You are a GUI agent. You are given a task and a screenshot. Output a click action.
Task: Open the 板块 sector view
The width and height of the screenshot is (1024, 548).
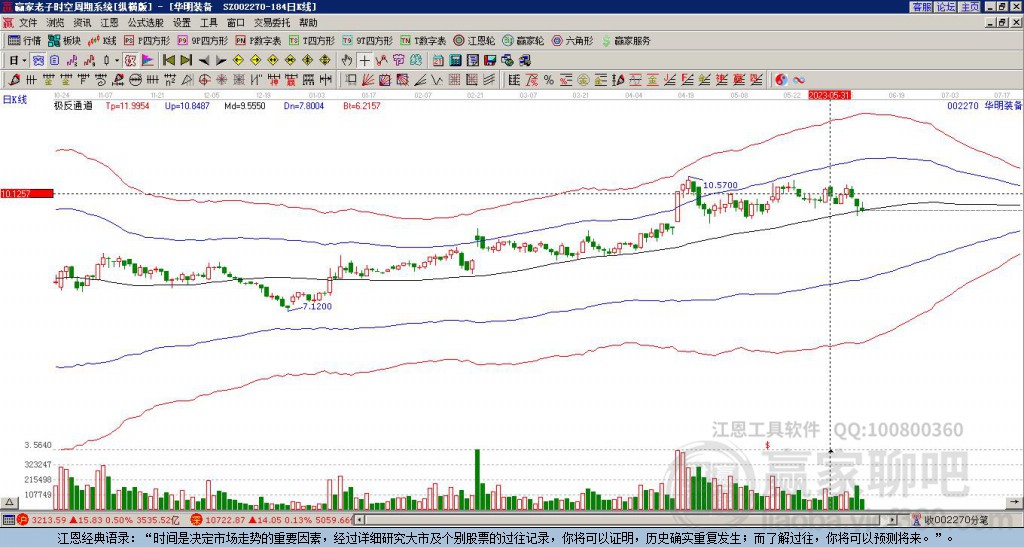(65, 40)
